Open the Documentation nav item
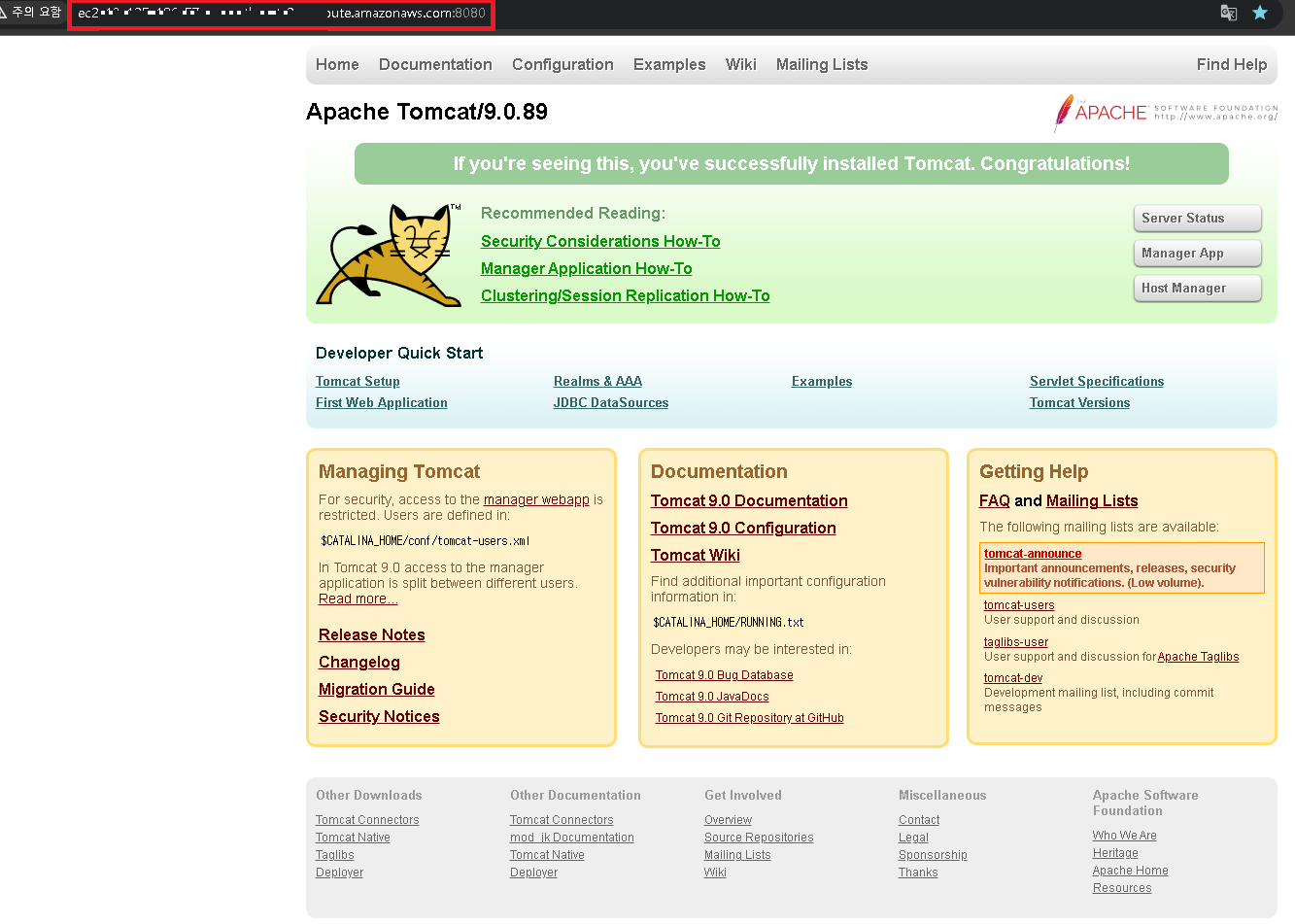Image resolution: width=1295 pixels, height=924 pixels. pyautogui.click(x=435, y=64)
